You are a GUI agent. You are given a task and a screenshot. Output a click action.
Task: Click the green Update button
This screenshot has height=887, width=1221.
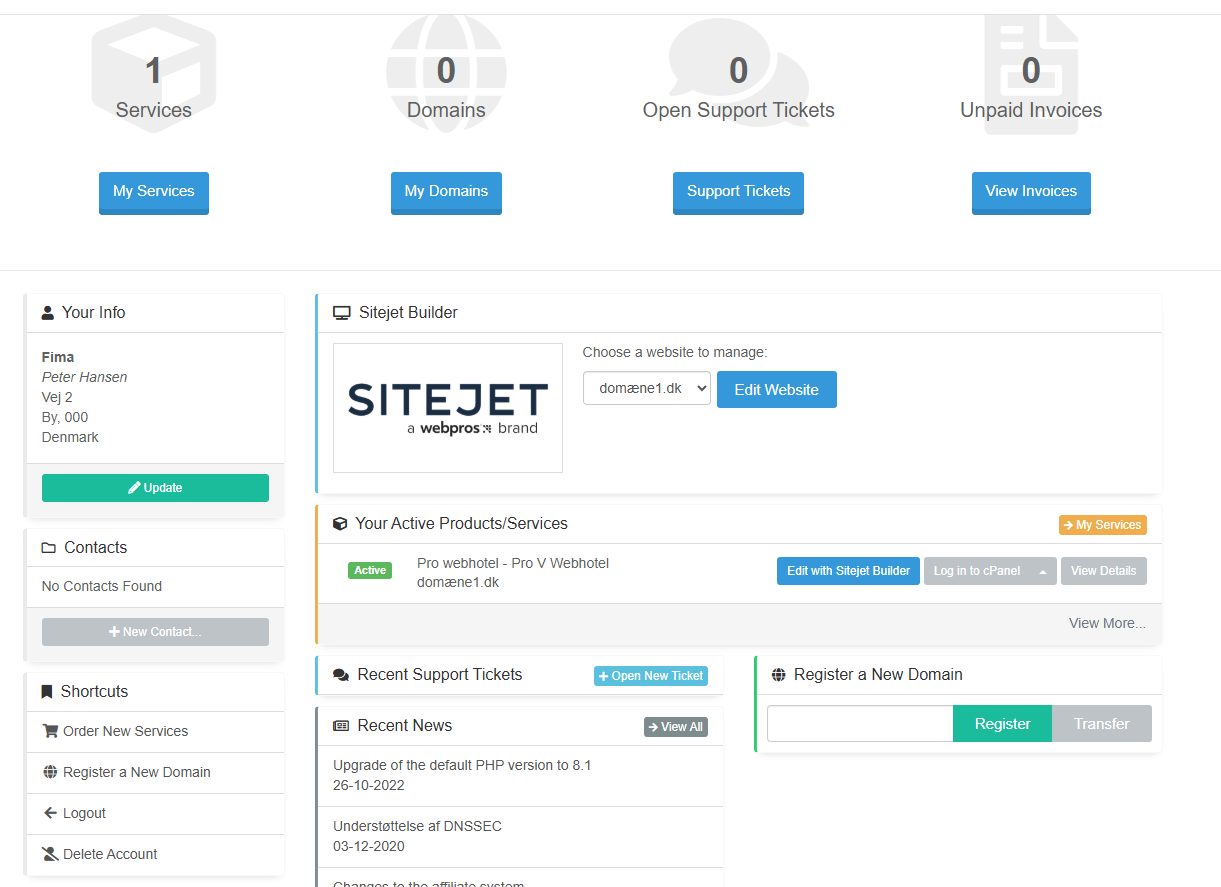[155, 488]
